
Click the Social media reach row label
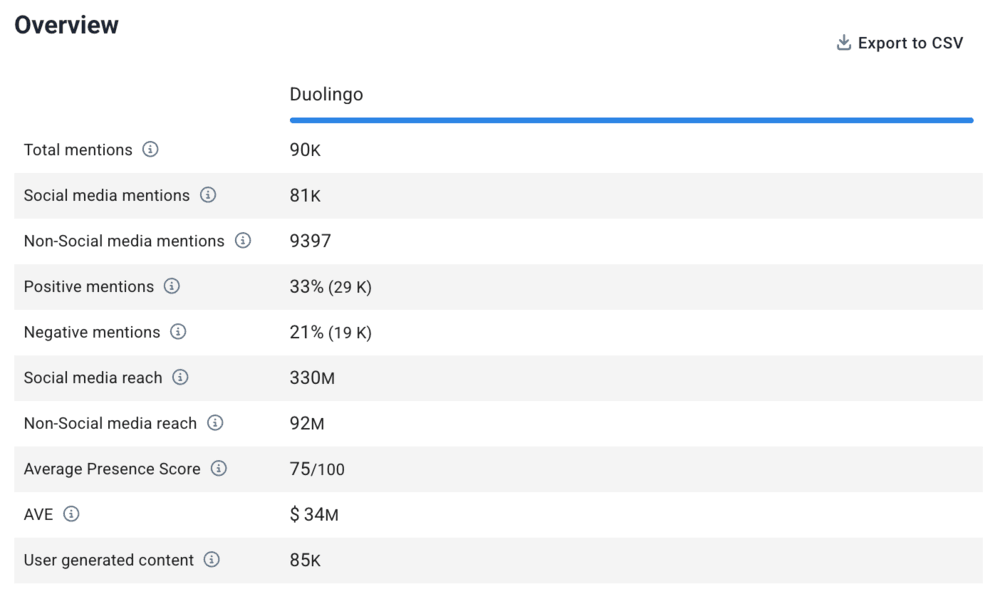pyautogui.click(x=93, y=378)
